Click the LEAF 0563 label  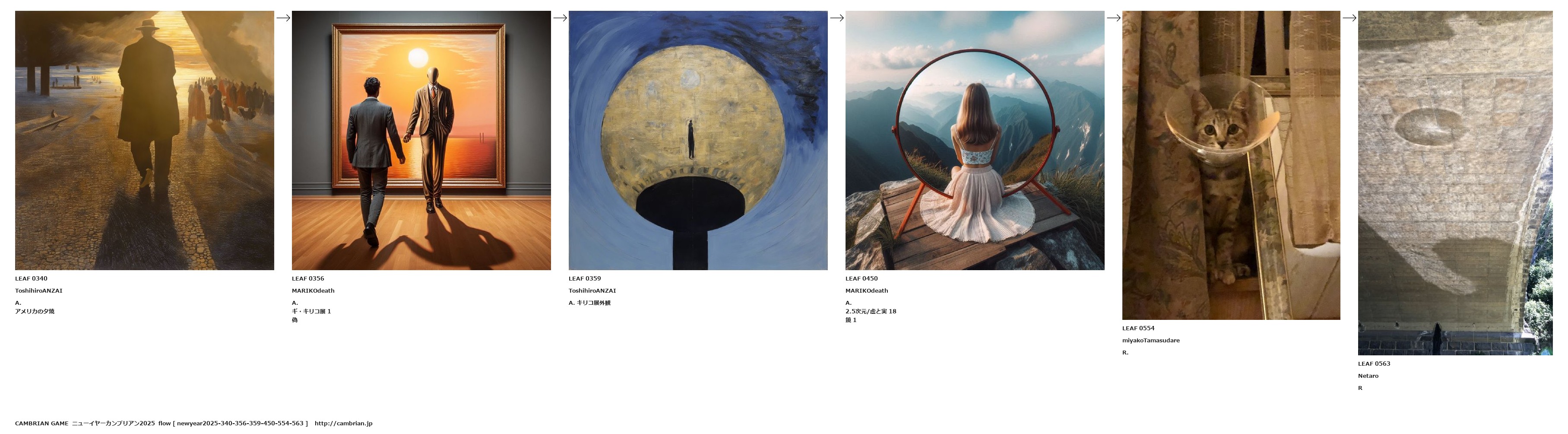[1374, 364]
